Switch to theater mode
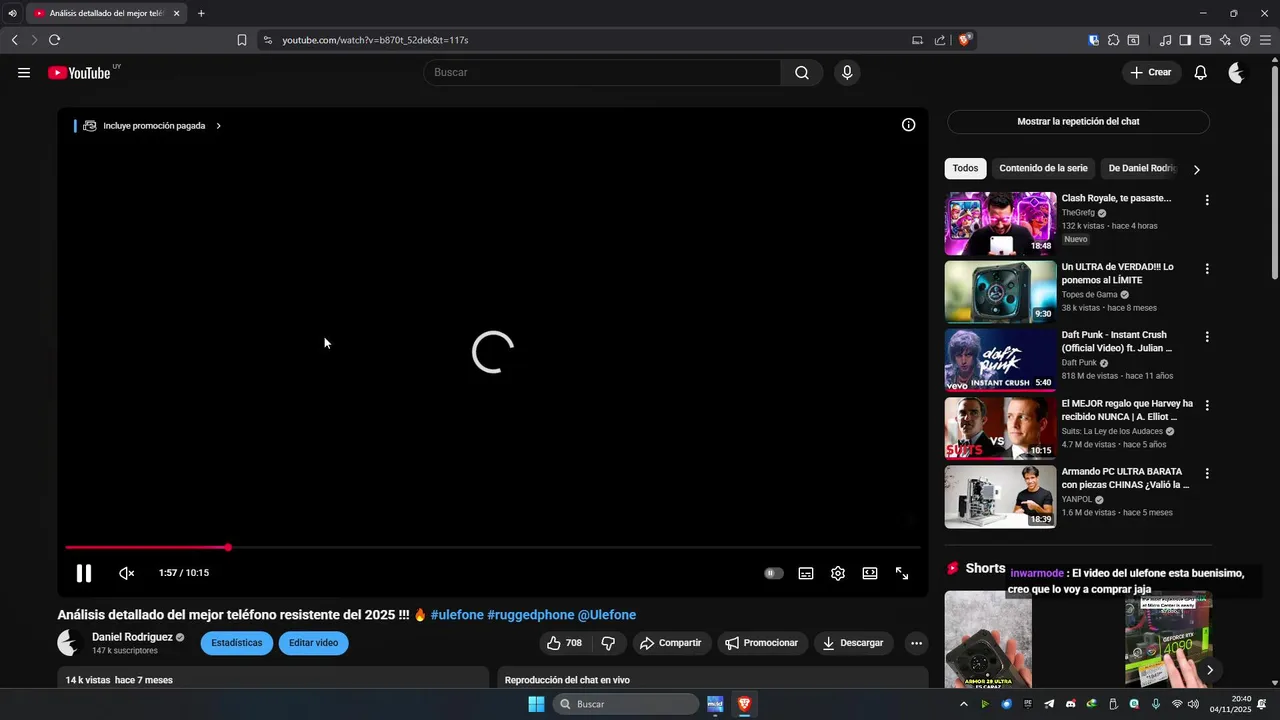Screen dimensions: 1280x720 pos(870,573)
